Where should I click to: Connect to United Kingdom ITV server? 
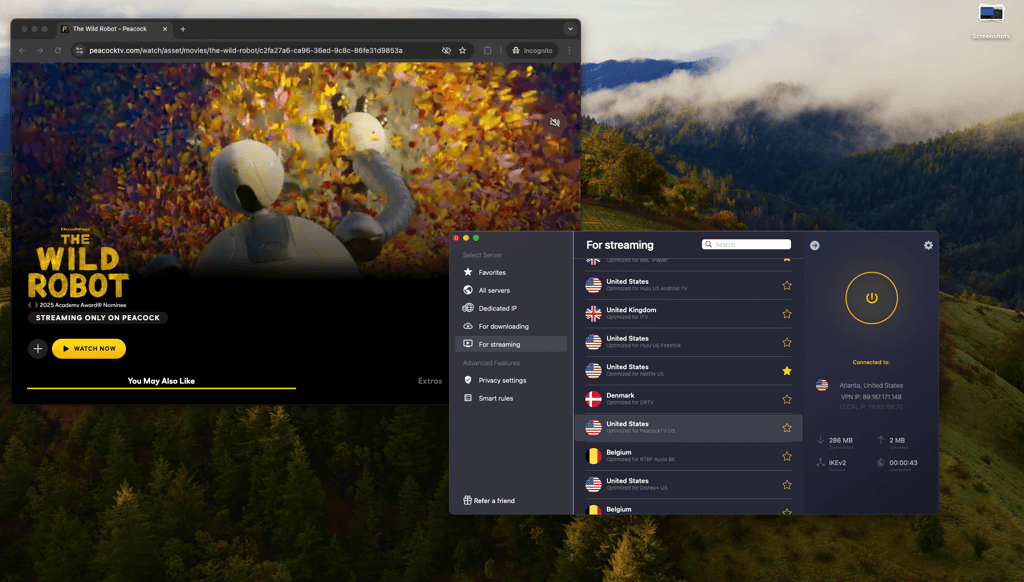tap(688, 314)
